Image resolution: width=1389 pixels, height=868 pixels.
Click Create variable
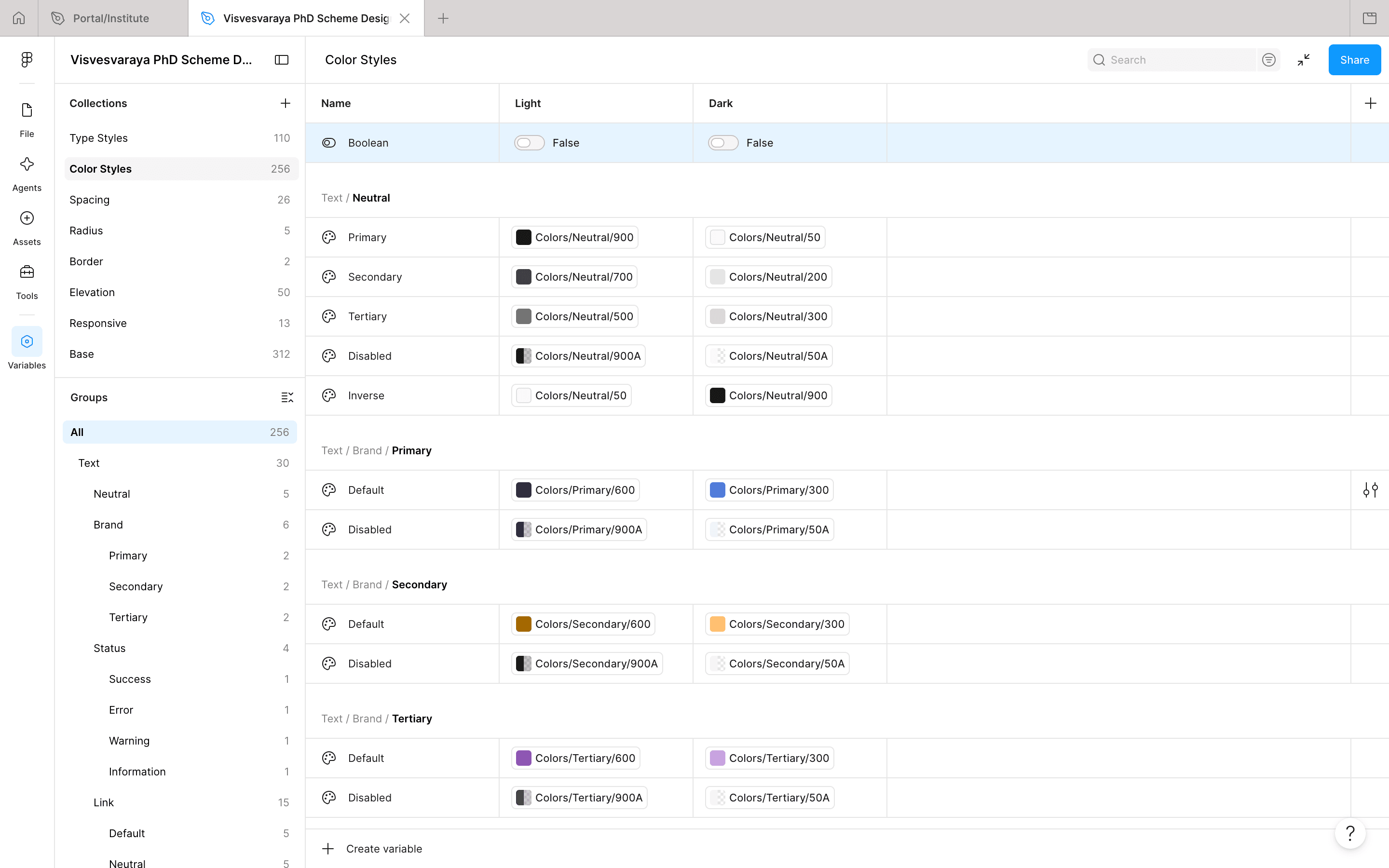[x=372, y=849]
